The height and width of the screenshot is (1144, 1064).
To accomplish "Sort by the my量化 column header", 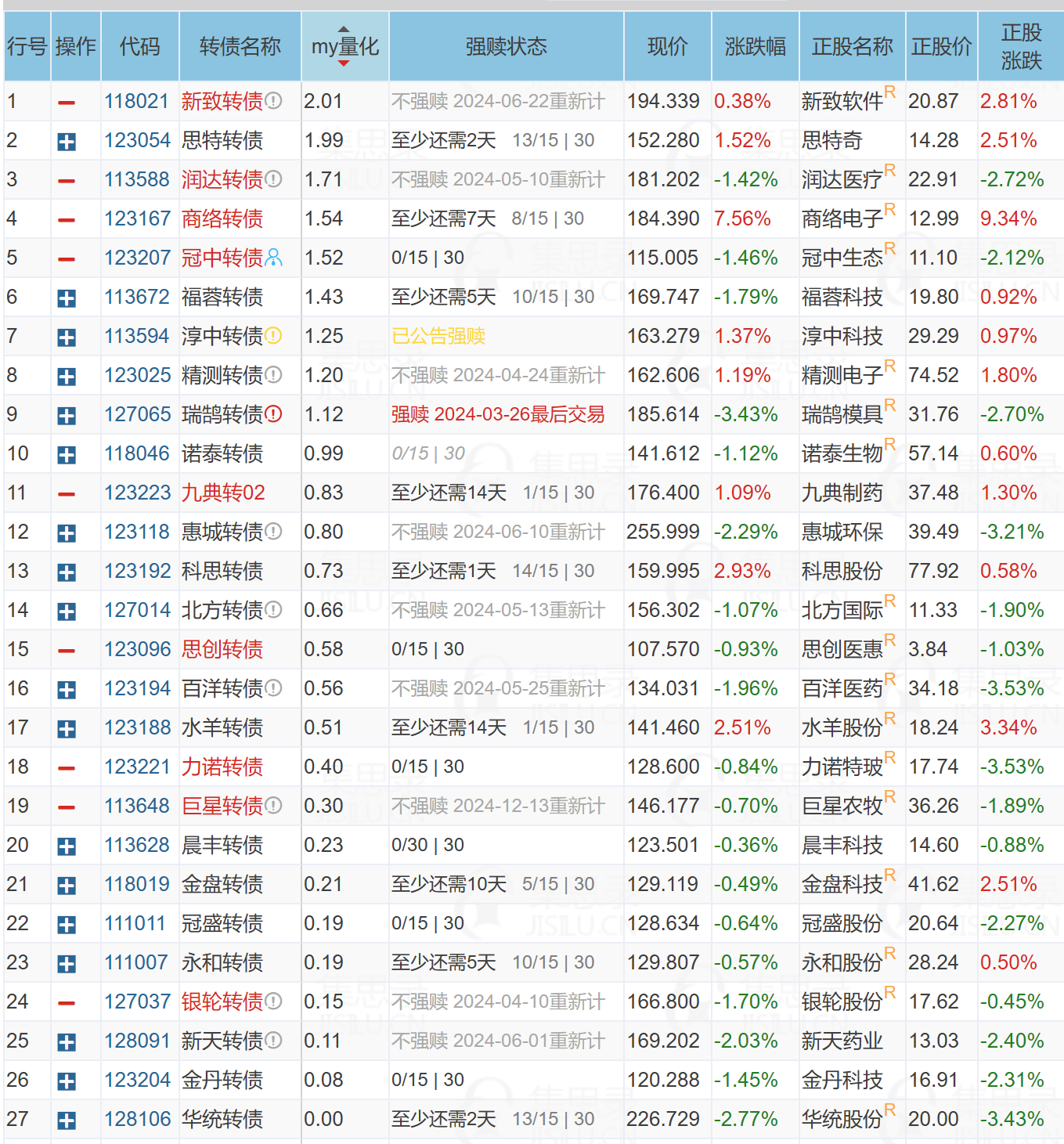I will coord(345,46).
